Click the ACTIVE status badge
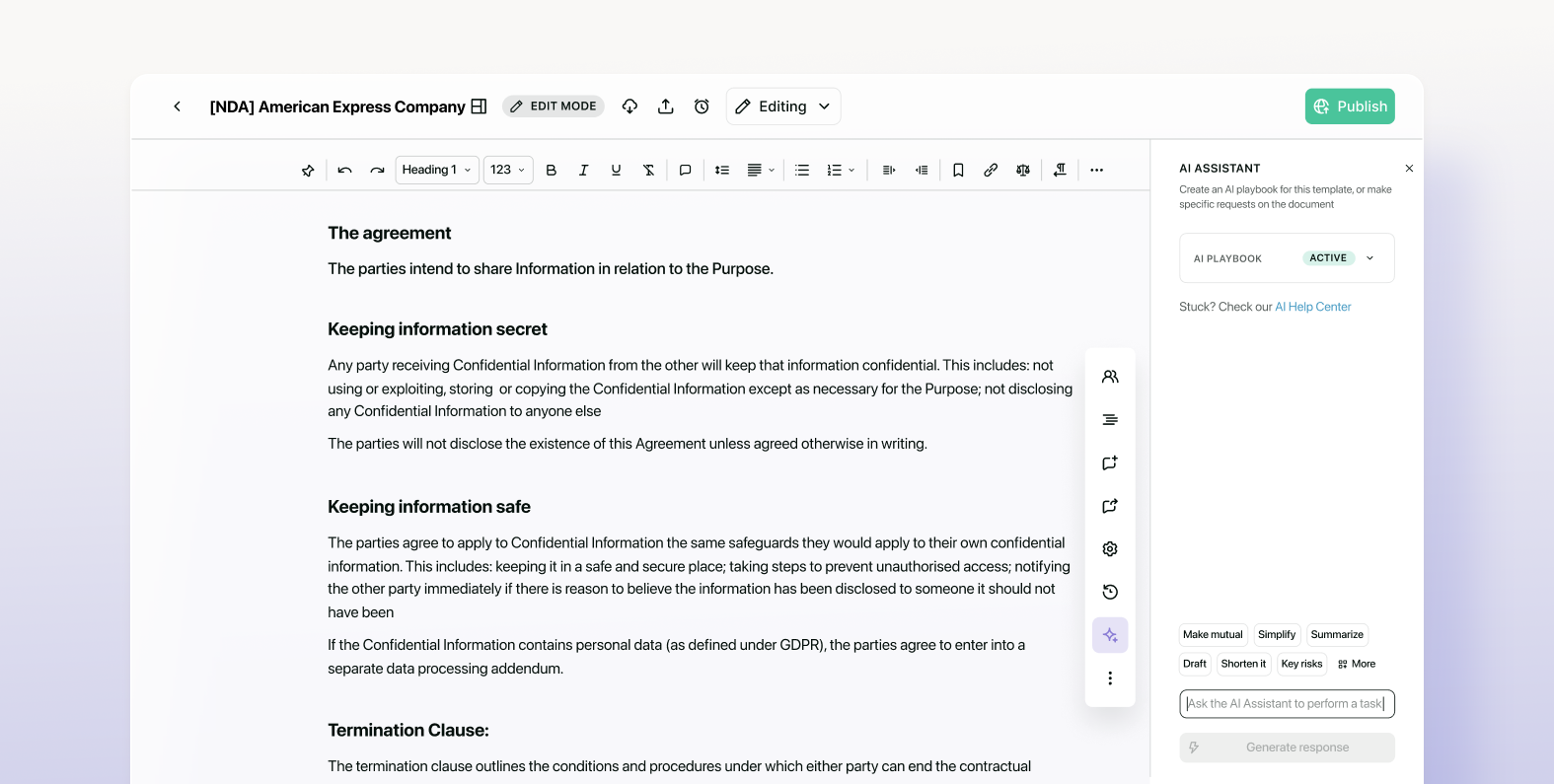This screenshot has width=1554, height=784. coord(1328,258)
